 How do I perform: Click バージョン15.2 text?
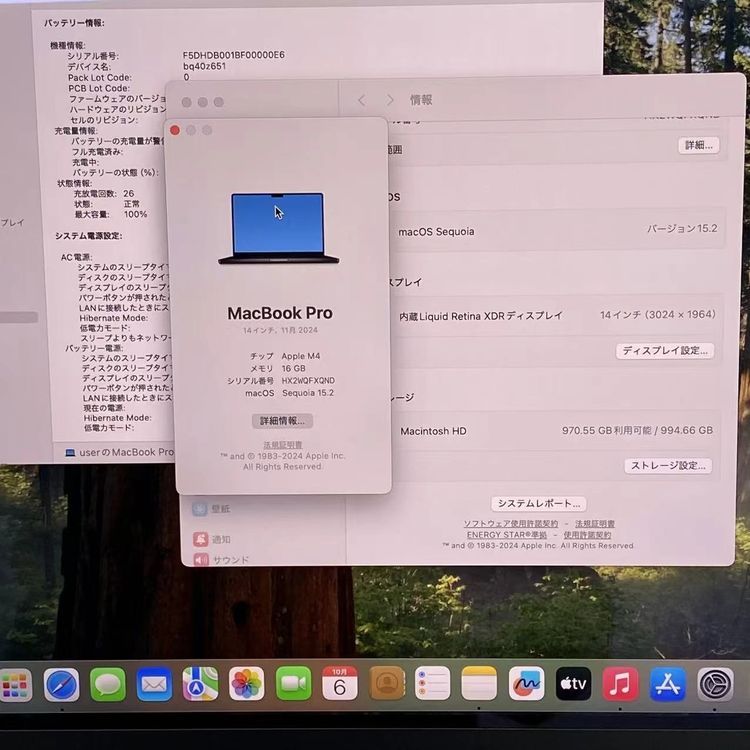pos(682,229)
